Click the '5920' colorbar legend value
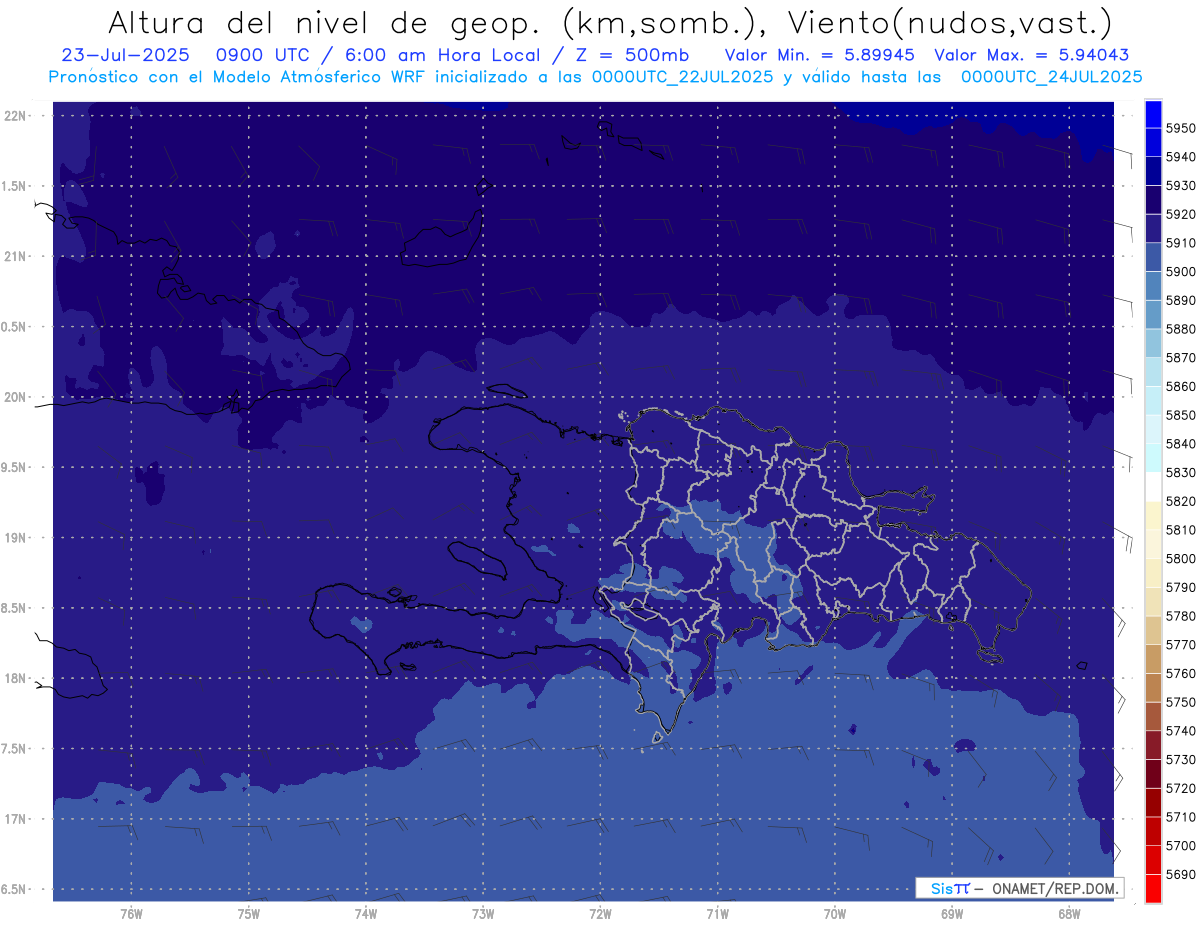The height and width of the screenshot is (927, 1200). coord(1180,214)
